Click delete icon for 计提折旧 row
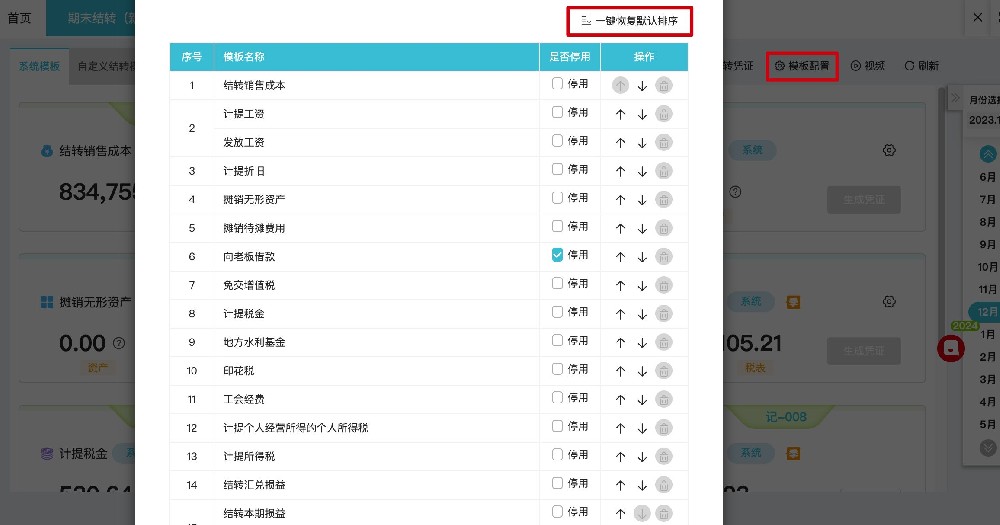The image size is (1000, 525). click(664, 171)
